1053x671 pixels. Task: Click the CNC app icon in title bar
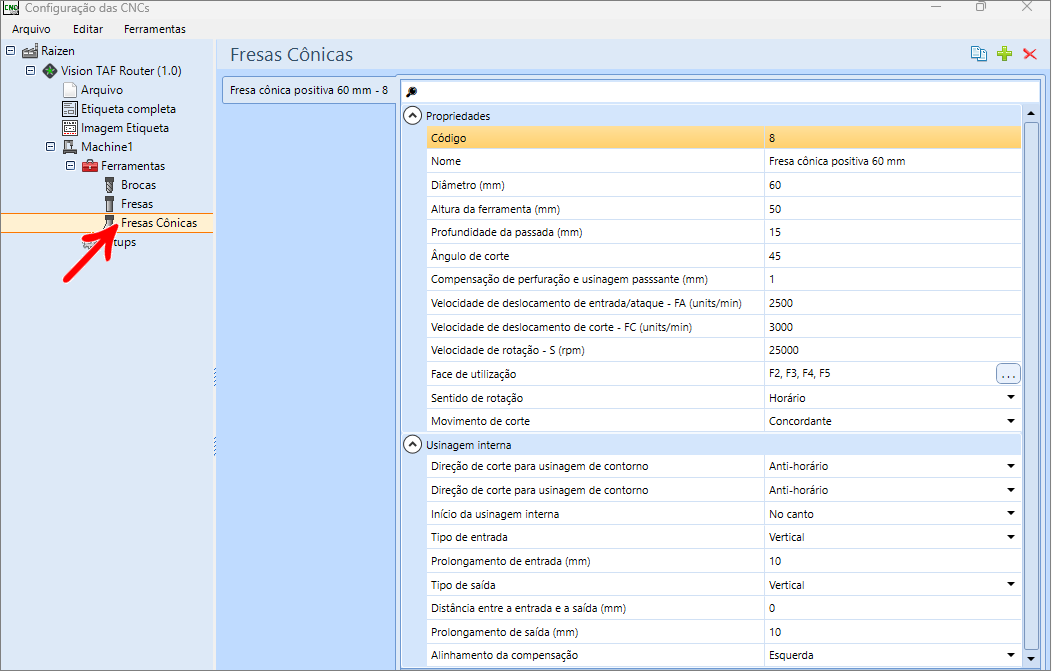[x=11, y=8]
